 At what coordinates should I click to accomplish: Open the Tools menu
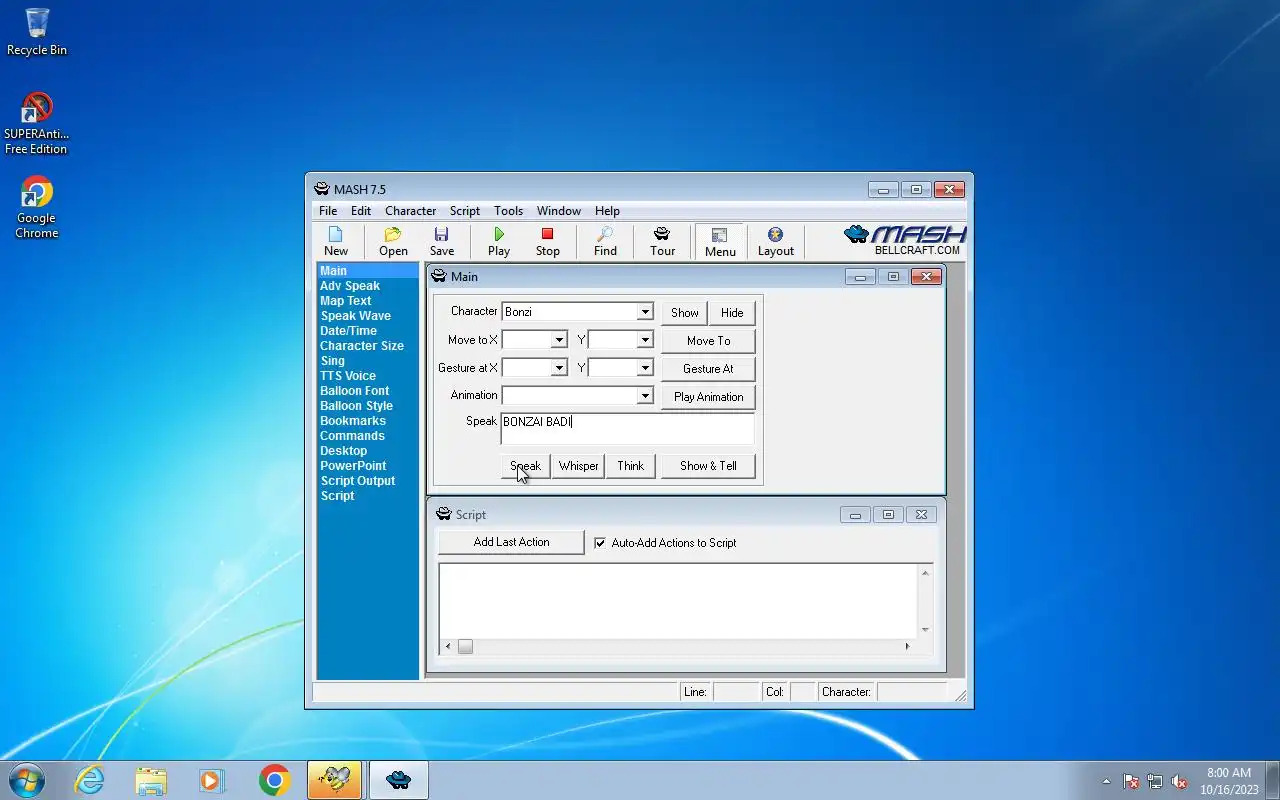[x=508, y=211]
